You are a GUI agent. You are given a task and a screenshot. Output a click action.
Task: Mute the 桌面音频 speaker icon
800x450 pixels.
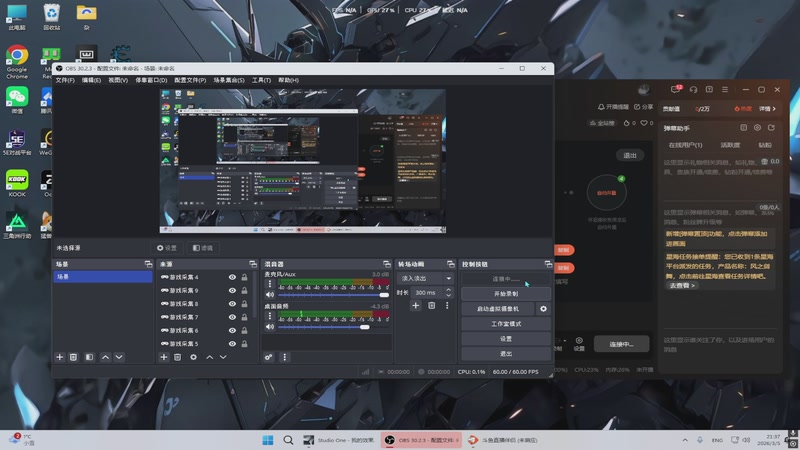(270, 327)
